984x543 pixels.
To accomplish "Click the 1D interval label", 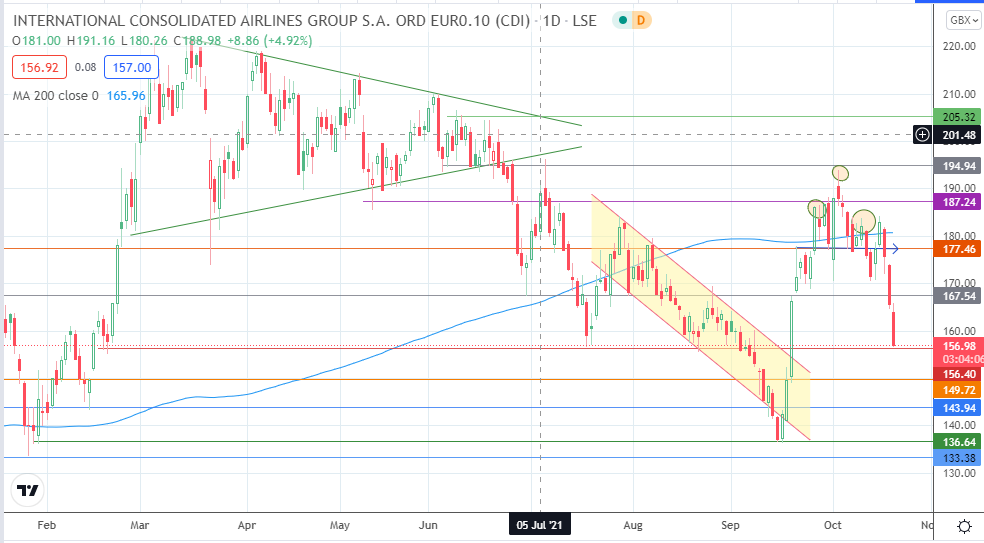I will (551, 21).
